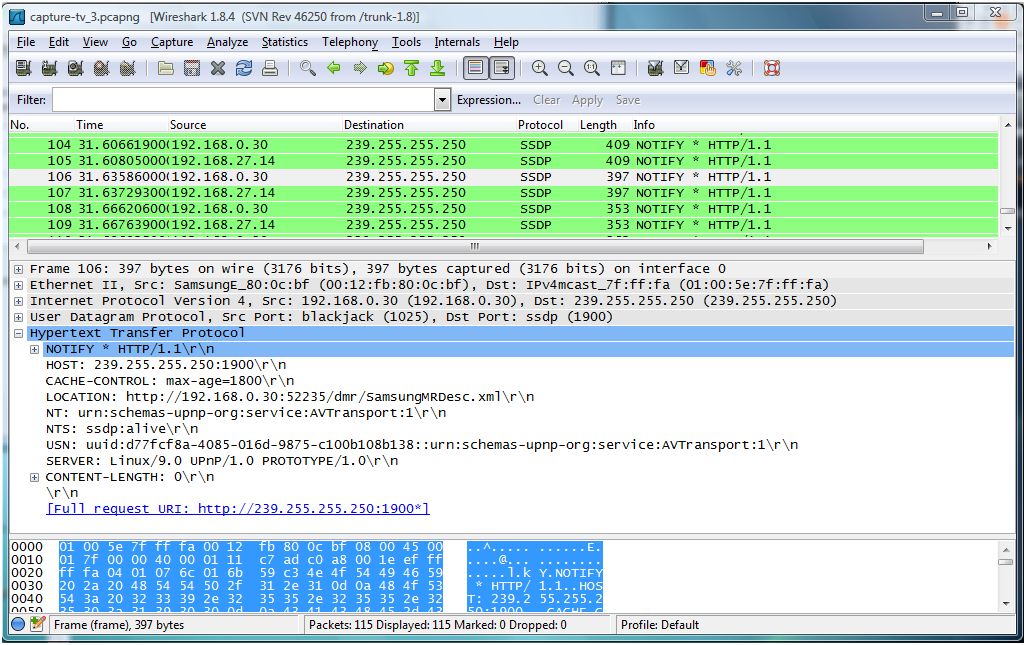1026x645 pixels.
Task: Toggle packet list colorization
Action: 476,68
